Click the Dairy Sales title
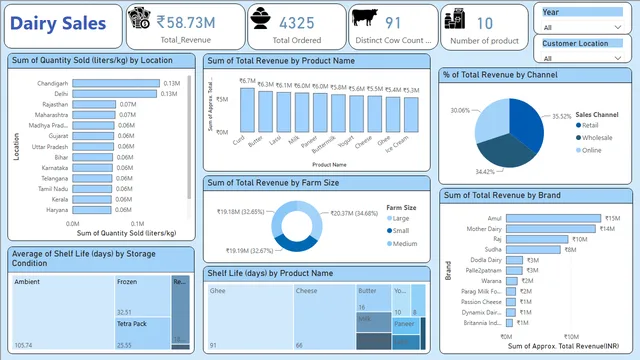The image size is (640, 360). pos(58,23)
